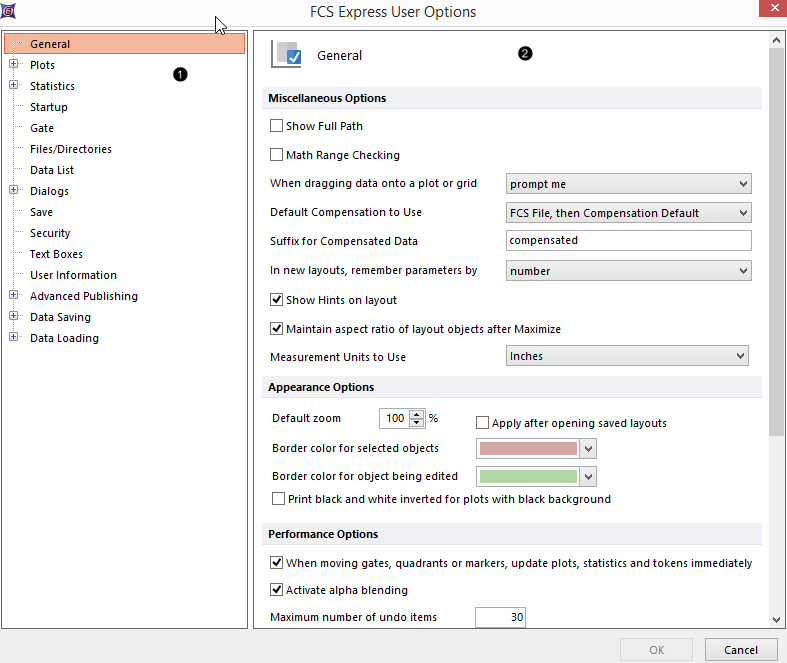The image size is (787, 663).
Task: Click the FCS Express app icon in title bar
Action: click(x=9, y=11)
